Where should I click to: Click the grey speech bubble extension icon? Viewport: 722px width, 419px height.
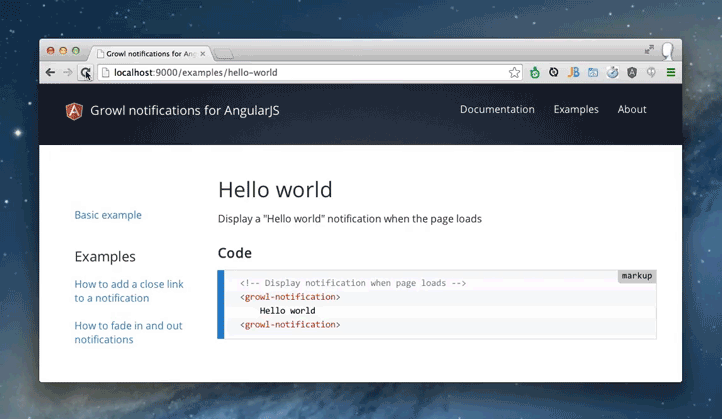651,72
